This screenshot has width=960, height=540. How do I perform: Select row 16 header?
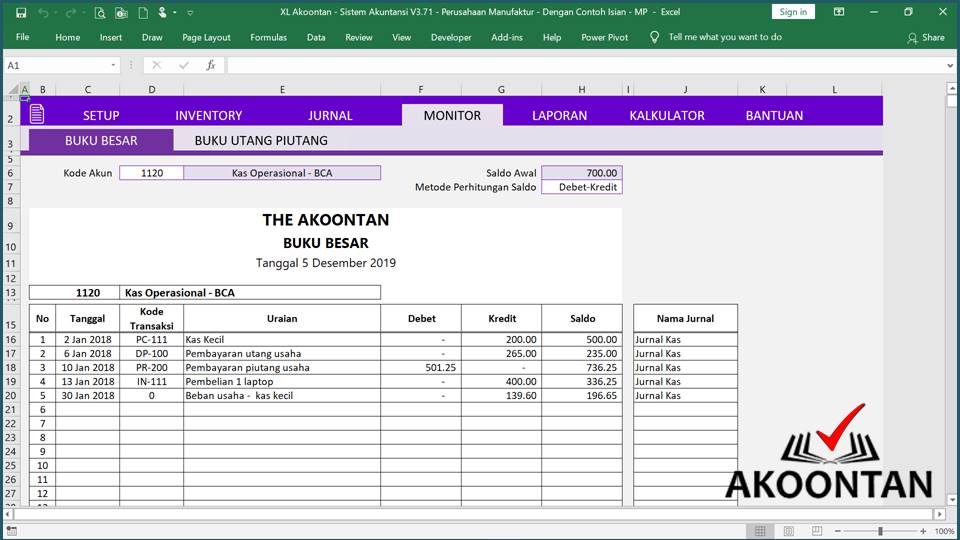10,339
